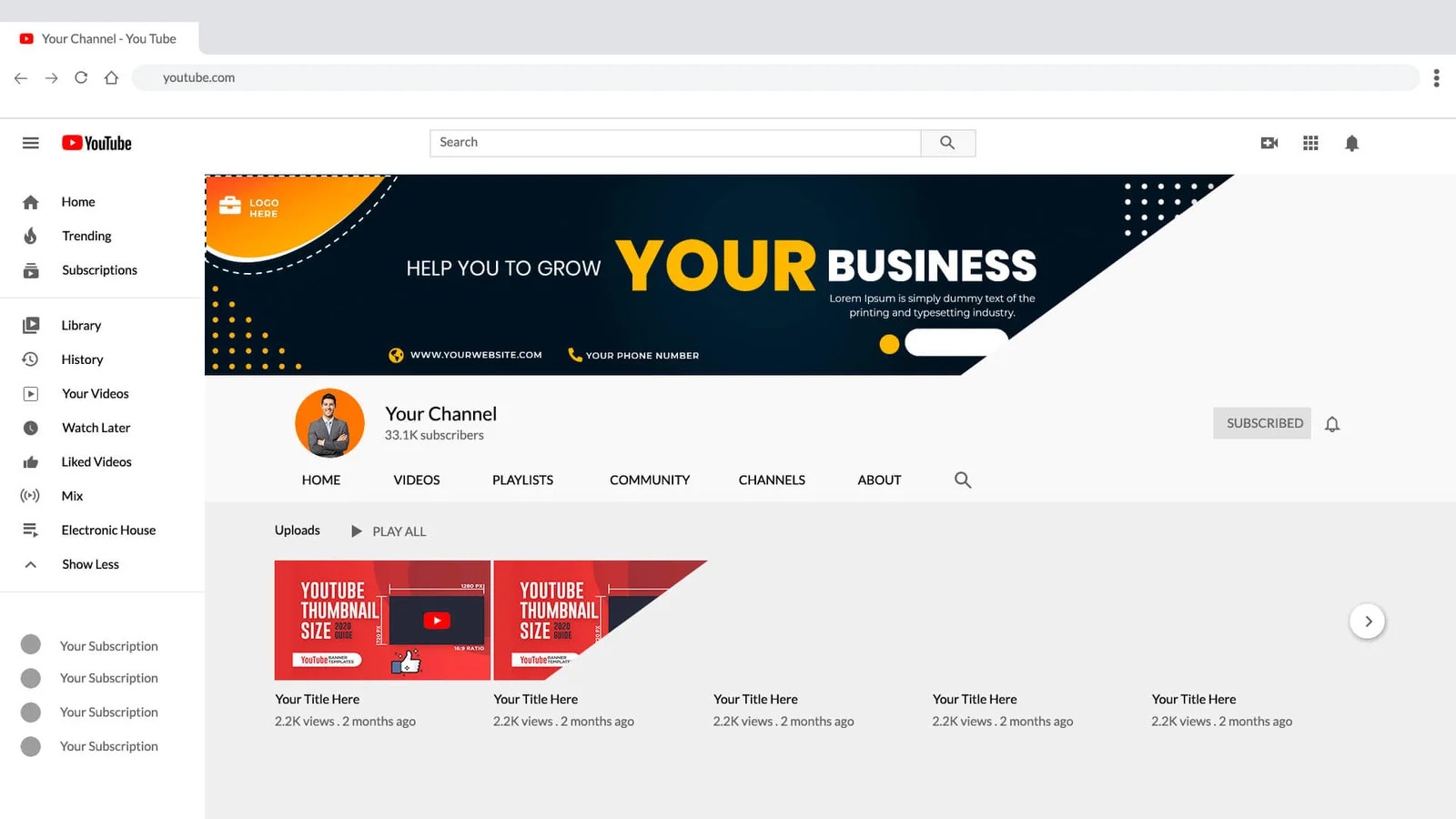Open the Library page link
Screen dimensions: 1456x819
tap(81, 324)
